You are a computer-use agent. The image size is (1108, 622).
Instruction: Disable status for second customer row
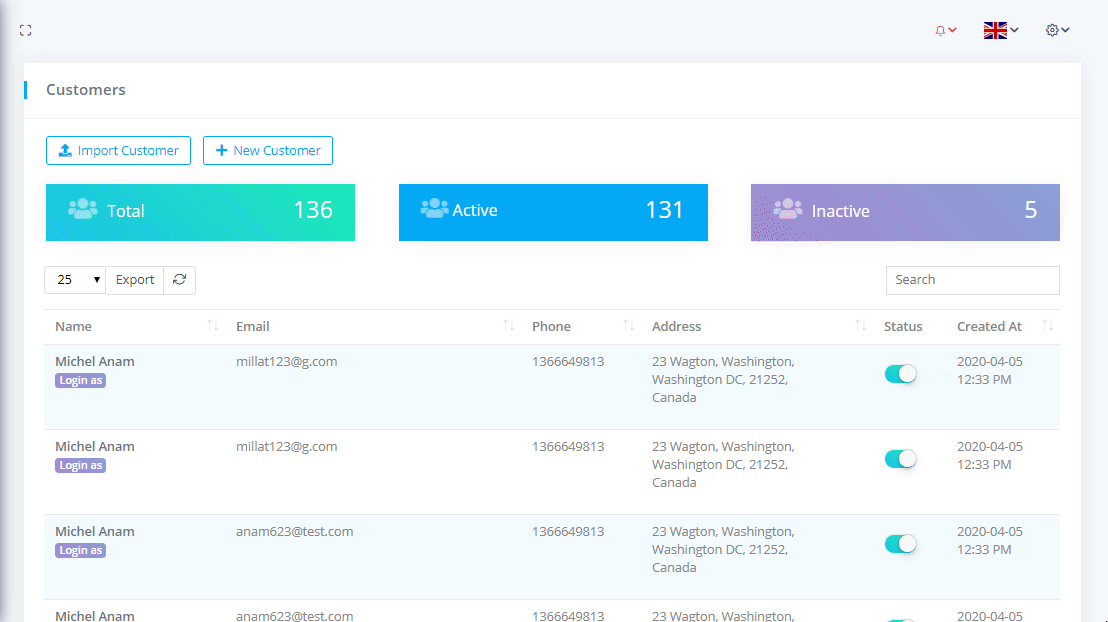pos(900,459)
